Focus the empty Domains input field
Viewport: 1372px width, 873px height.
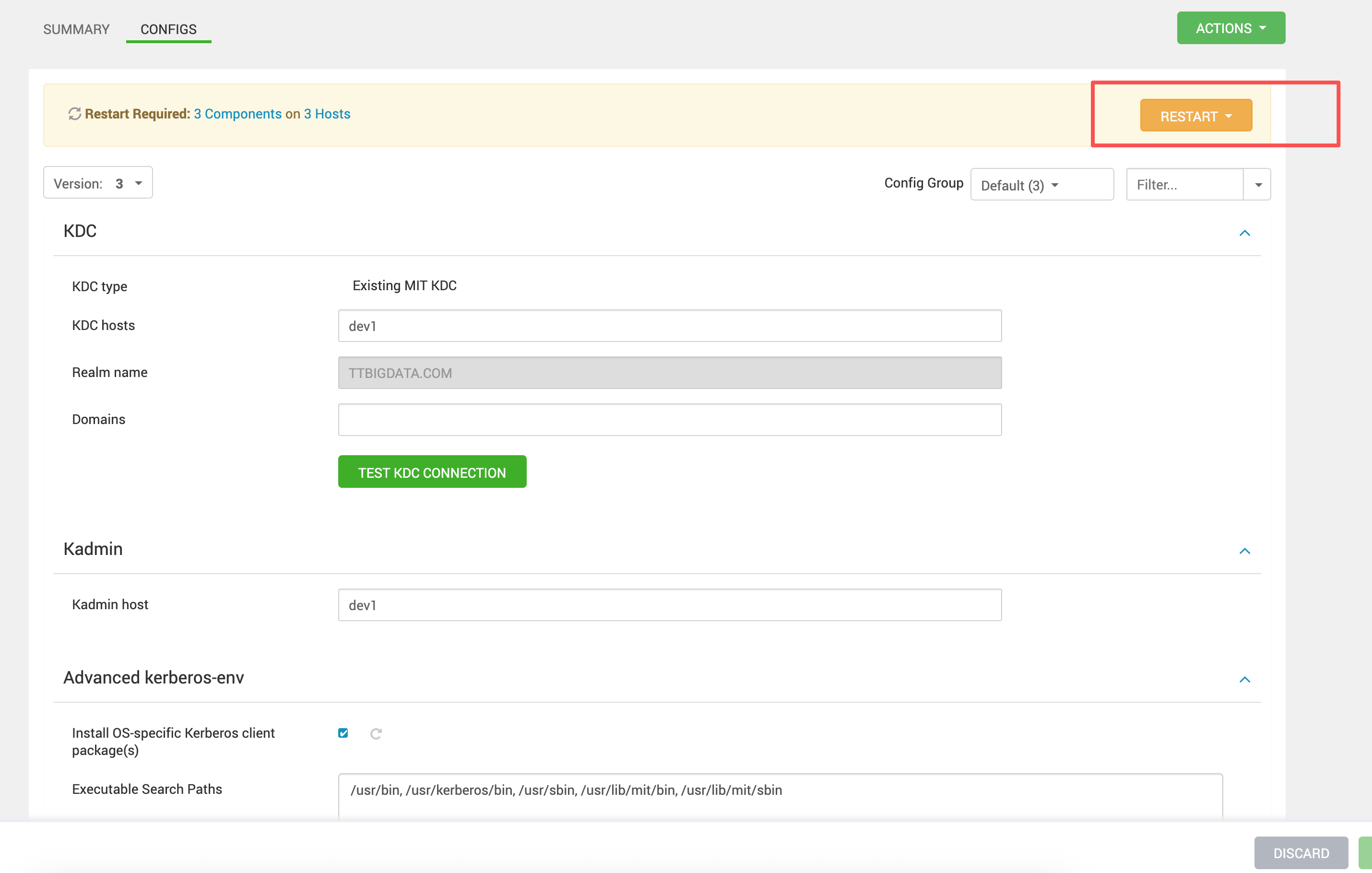pos(670,420)
